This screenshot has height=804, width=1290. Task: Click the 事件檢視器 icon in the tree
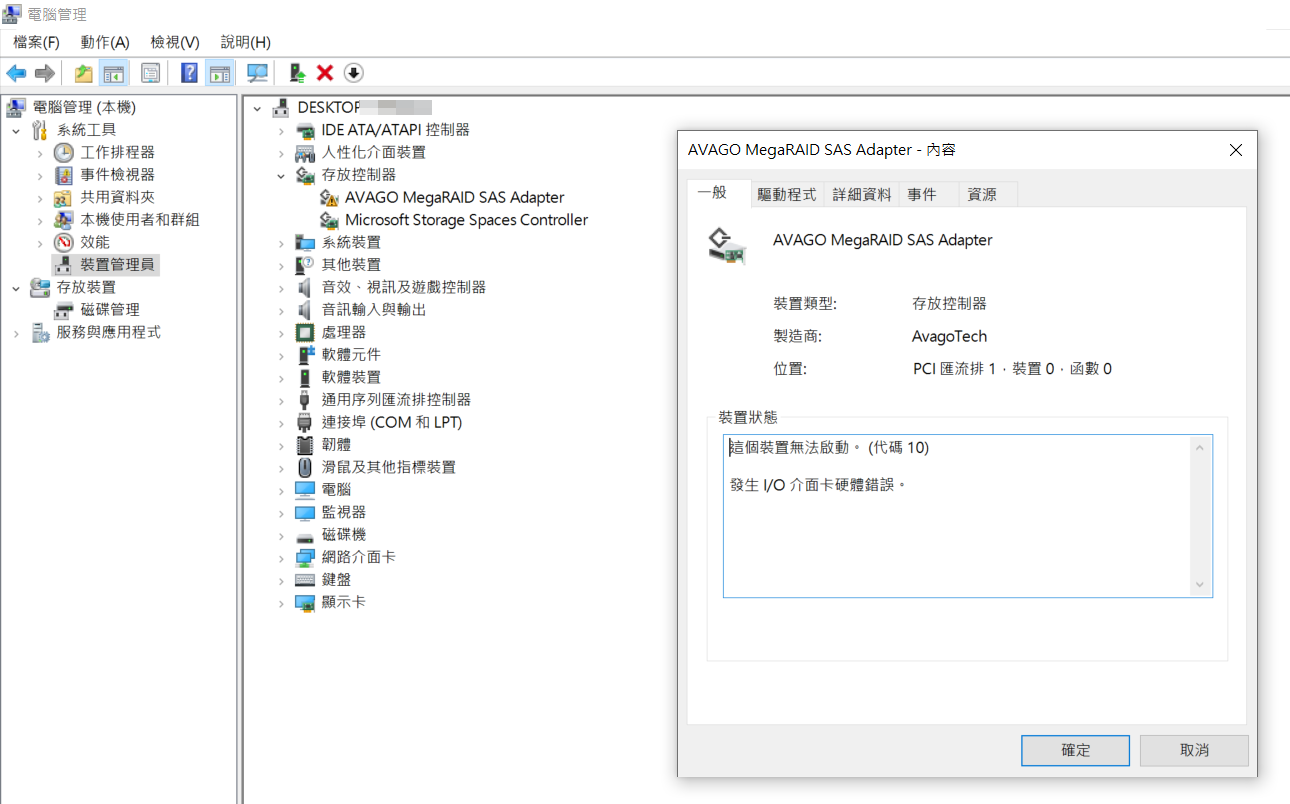[64, 175]
